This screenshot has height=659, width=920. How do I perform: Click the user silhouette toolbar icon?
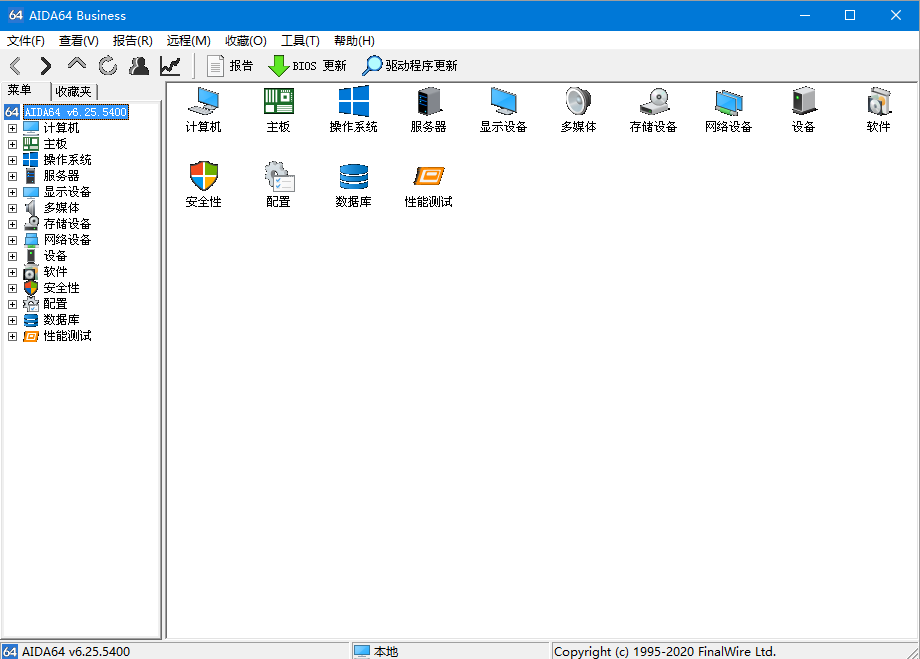point(139,66)
